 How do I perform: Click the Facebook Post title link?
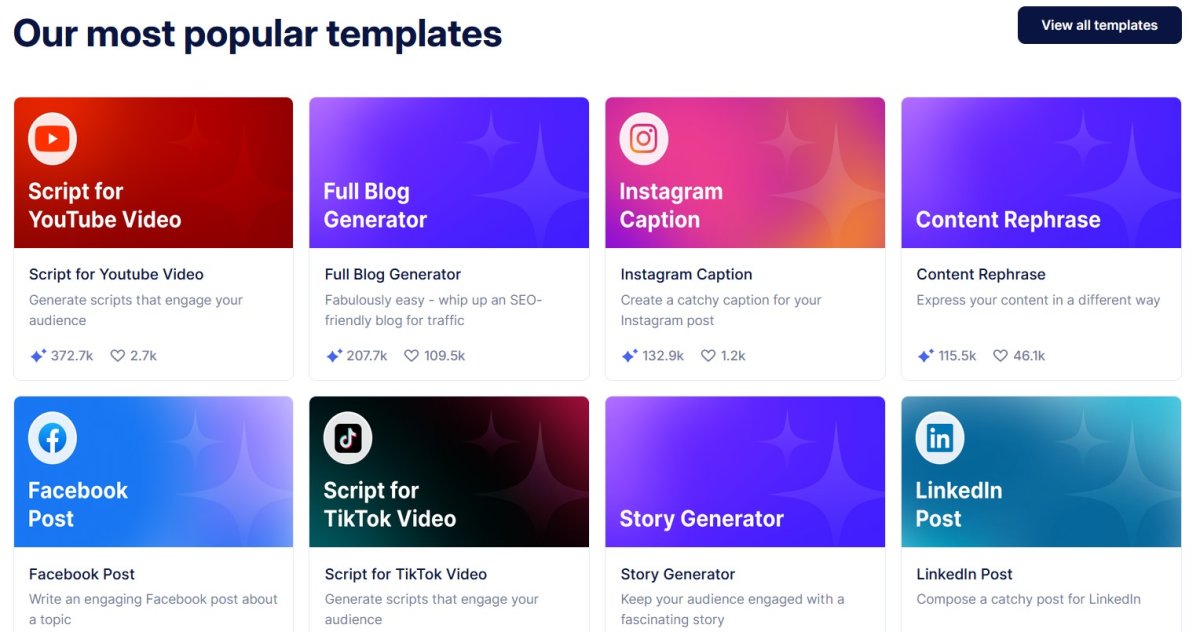(x=82, y=574)
